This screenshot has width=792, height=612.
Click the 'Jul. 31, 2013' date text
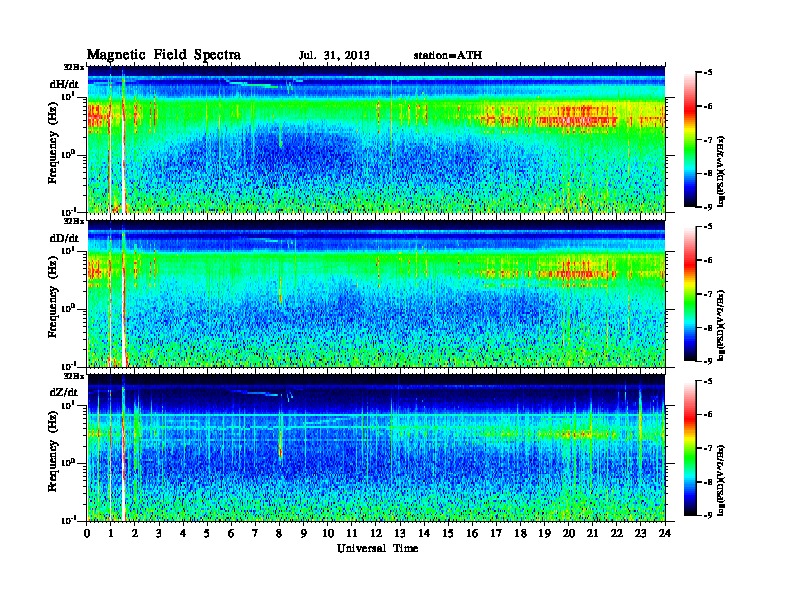334,56
